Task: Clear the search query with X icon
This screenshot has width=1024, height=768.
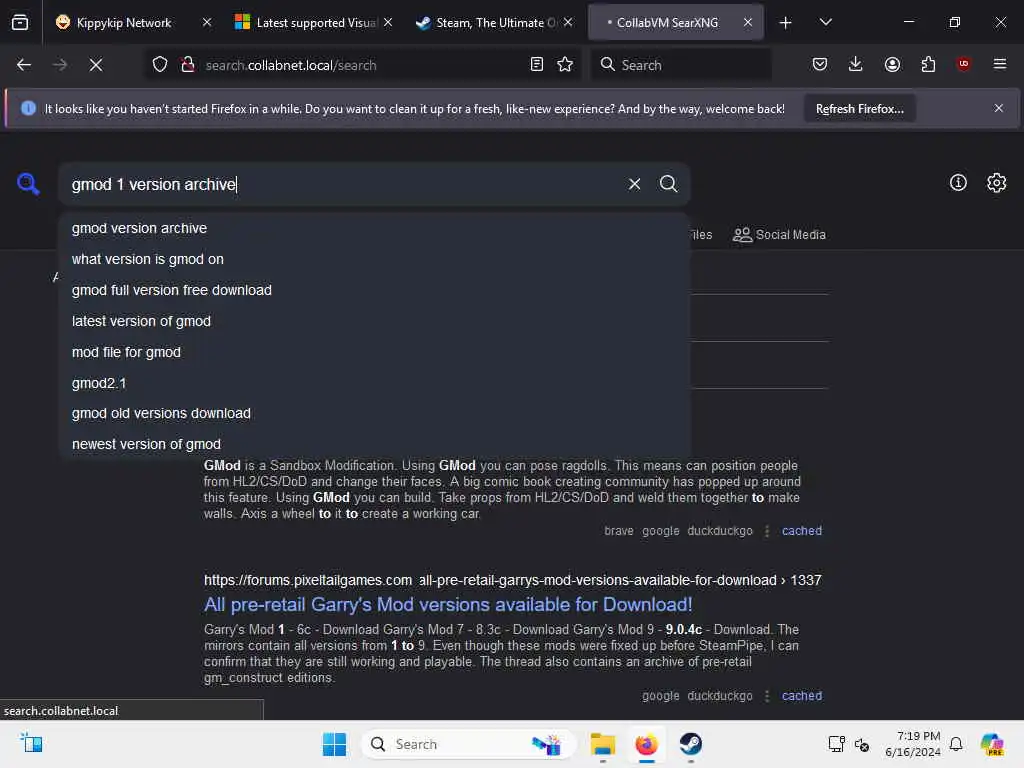Action: [634, 184]
